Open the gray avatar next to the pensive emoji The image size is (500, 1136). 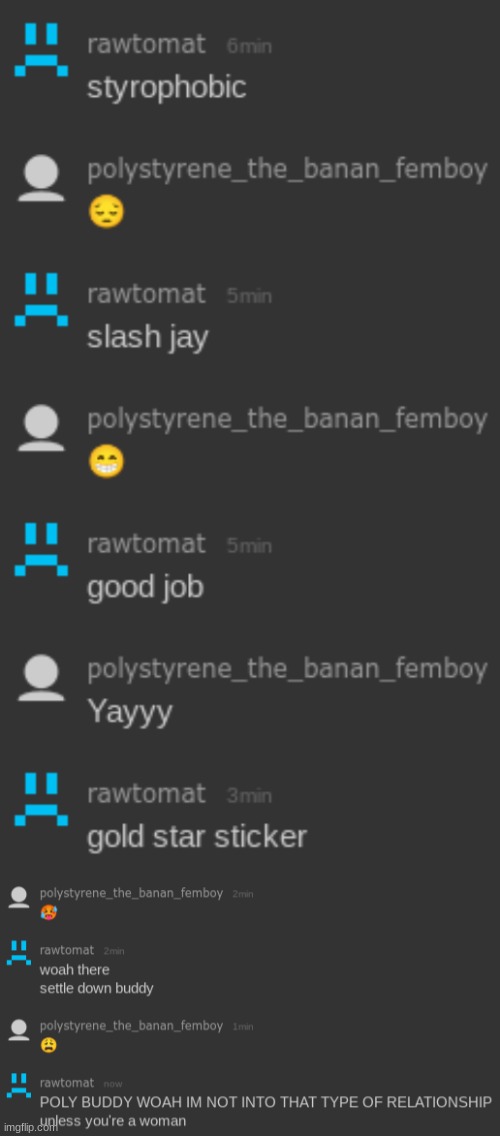tap(41, 178)
